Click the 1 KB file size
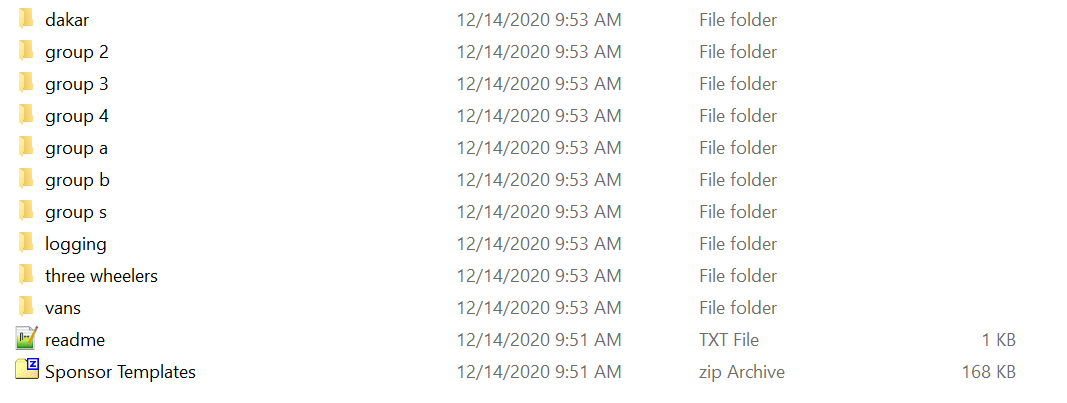 [x=998, y=340]
